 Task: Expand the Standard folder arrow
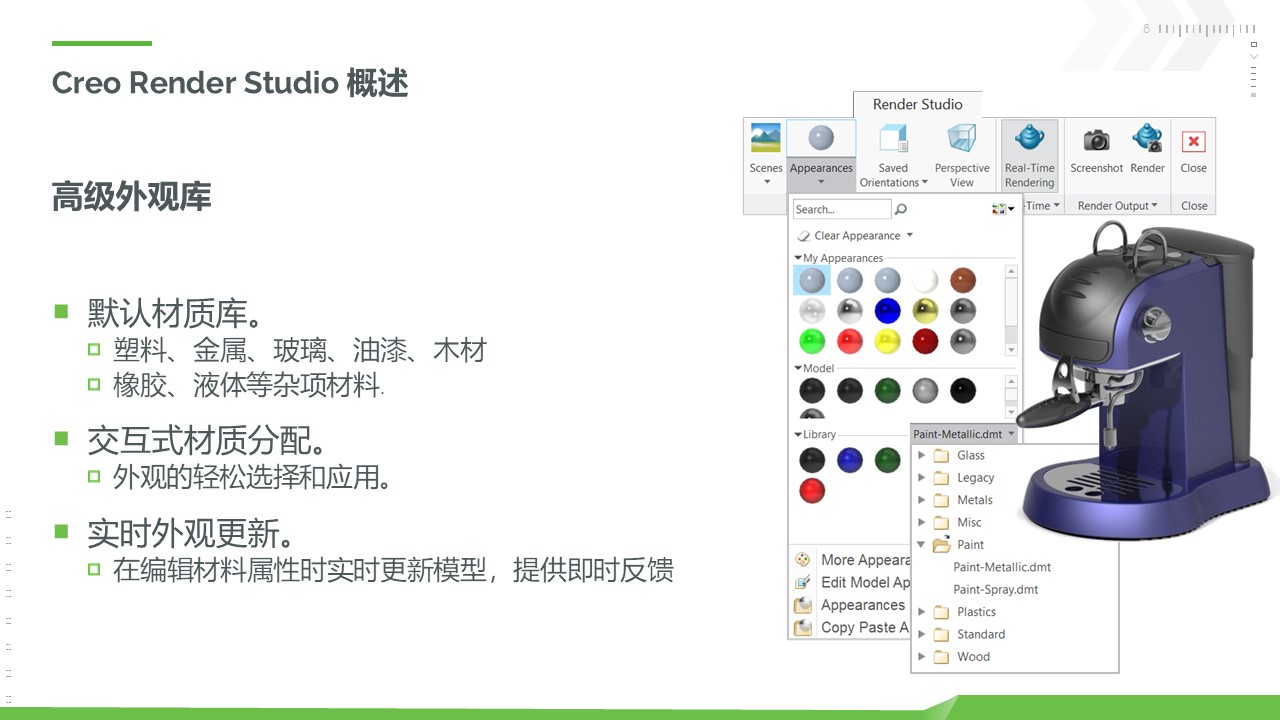click(922, 634)
